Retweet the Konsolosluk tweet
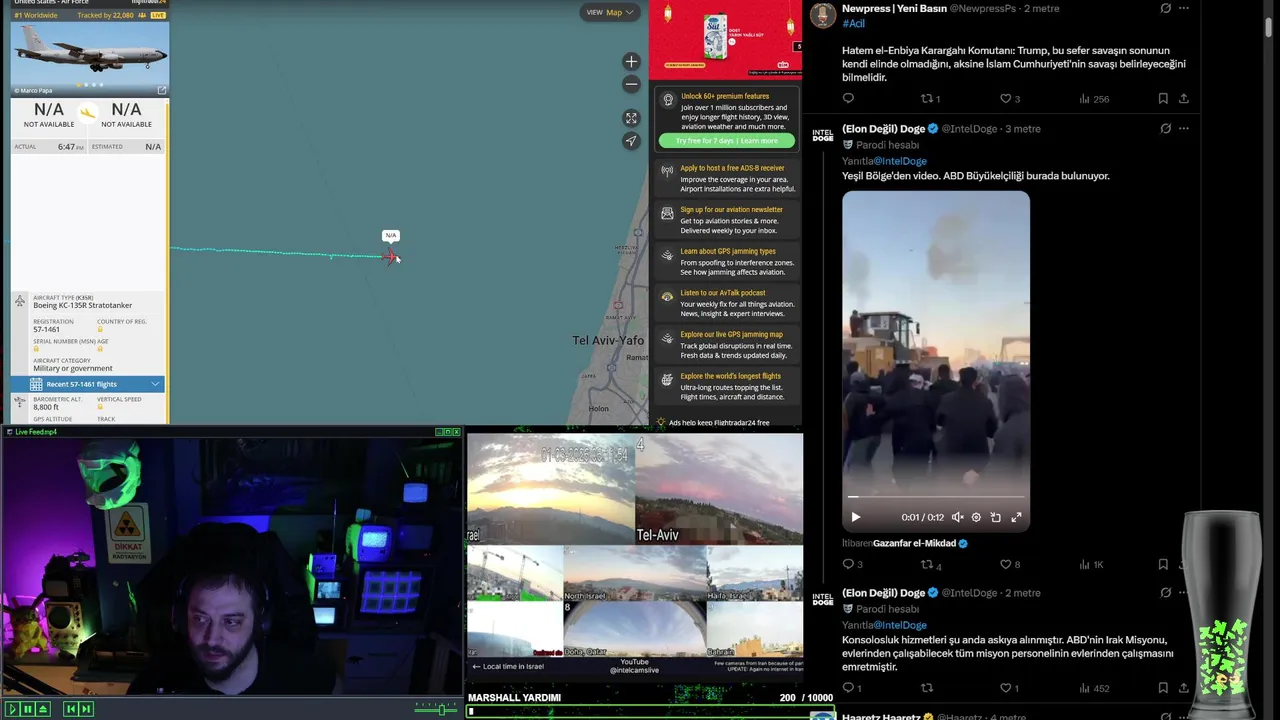1280x720 pixels. pos(926,688)
